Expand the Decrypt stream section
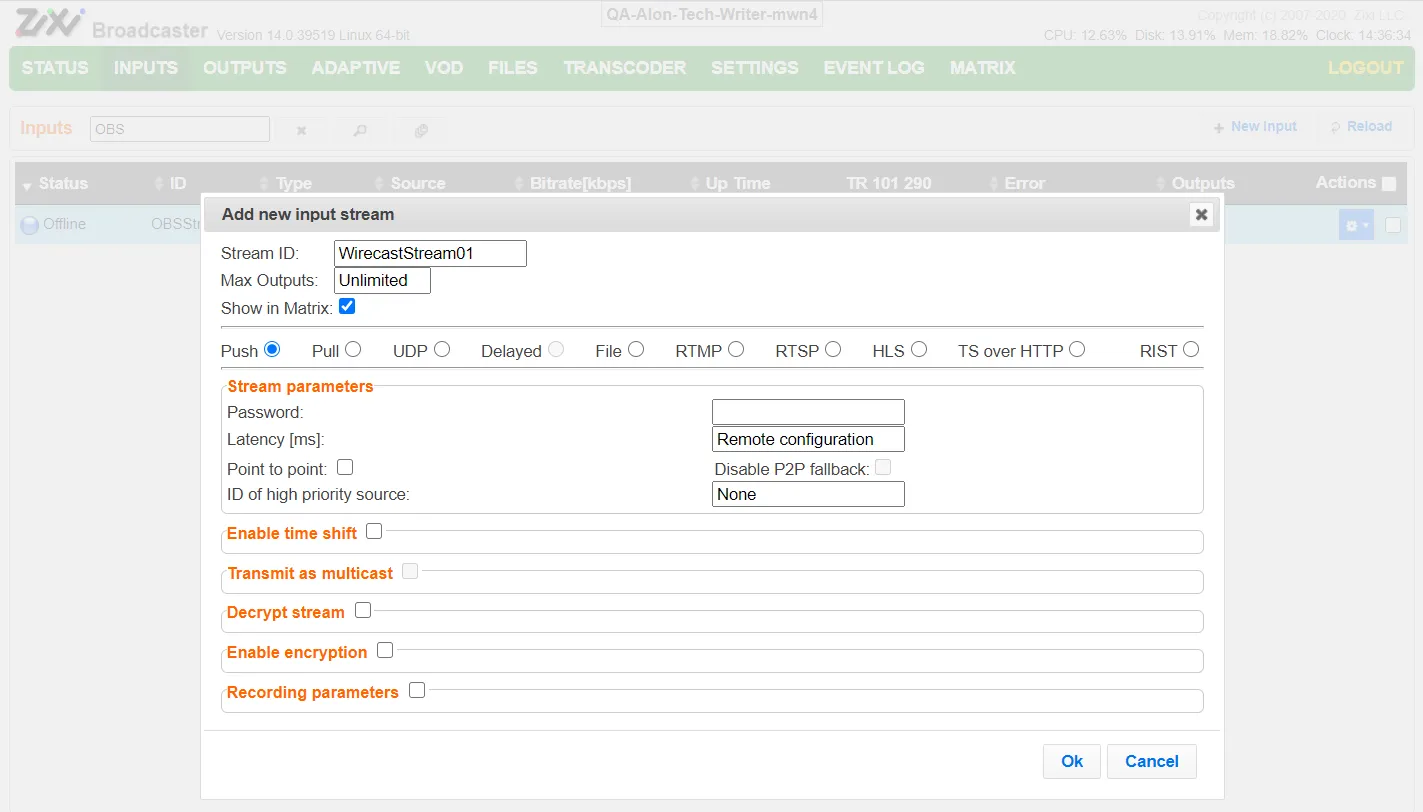This screenshot has width=1423, height=812. (363, 609)
